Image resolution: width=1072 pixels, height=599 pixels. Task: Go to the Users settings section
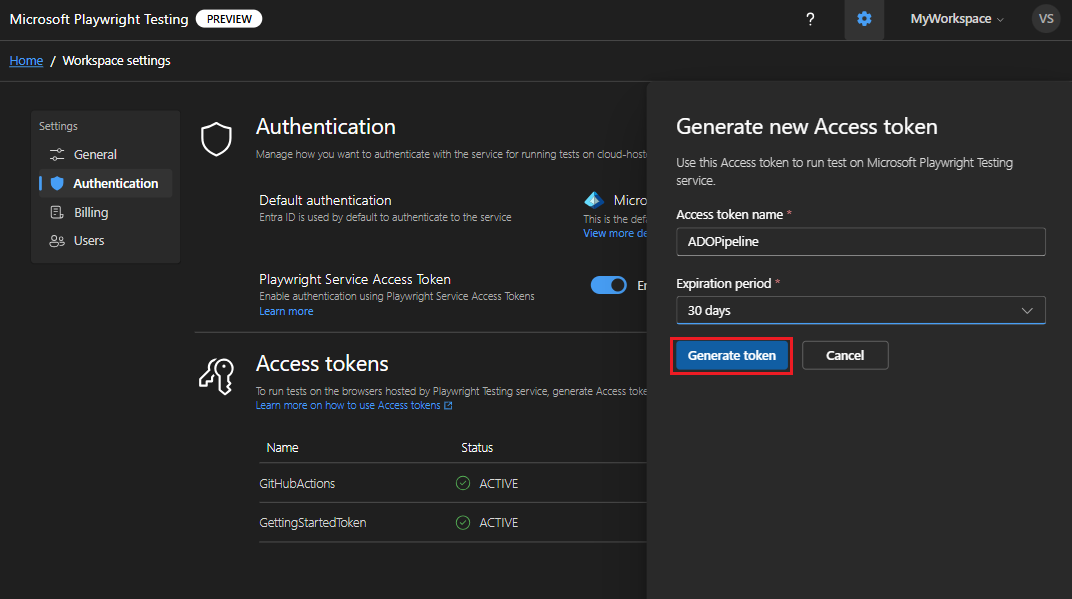pos(89,241)
